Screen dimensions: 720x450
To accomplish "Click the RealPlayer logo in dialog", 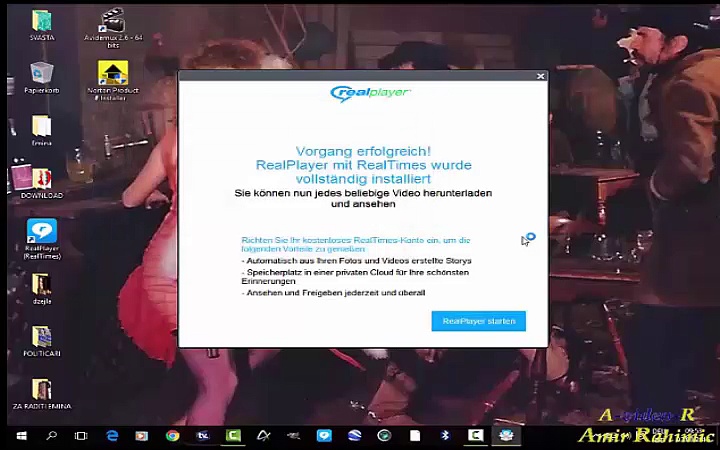I will [370, 94].
